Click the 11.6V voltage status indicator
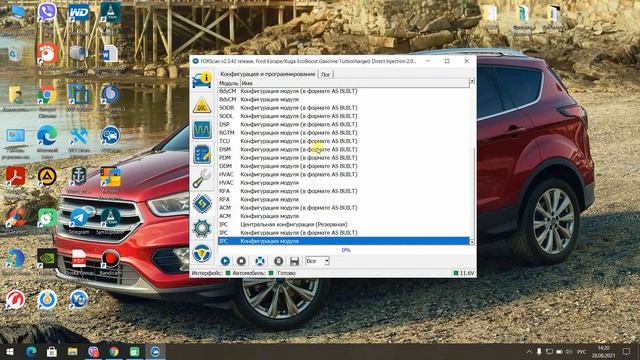Image resolution: width=640 pixels, height=360 pixels. tap(464, 273)
